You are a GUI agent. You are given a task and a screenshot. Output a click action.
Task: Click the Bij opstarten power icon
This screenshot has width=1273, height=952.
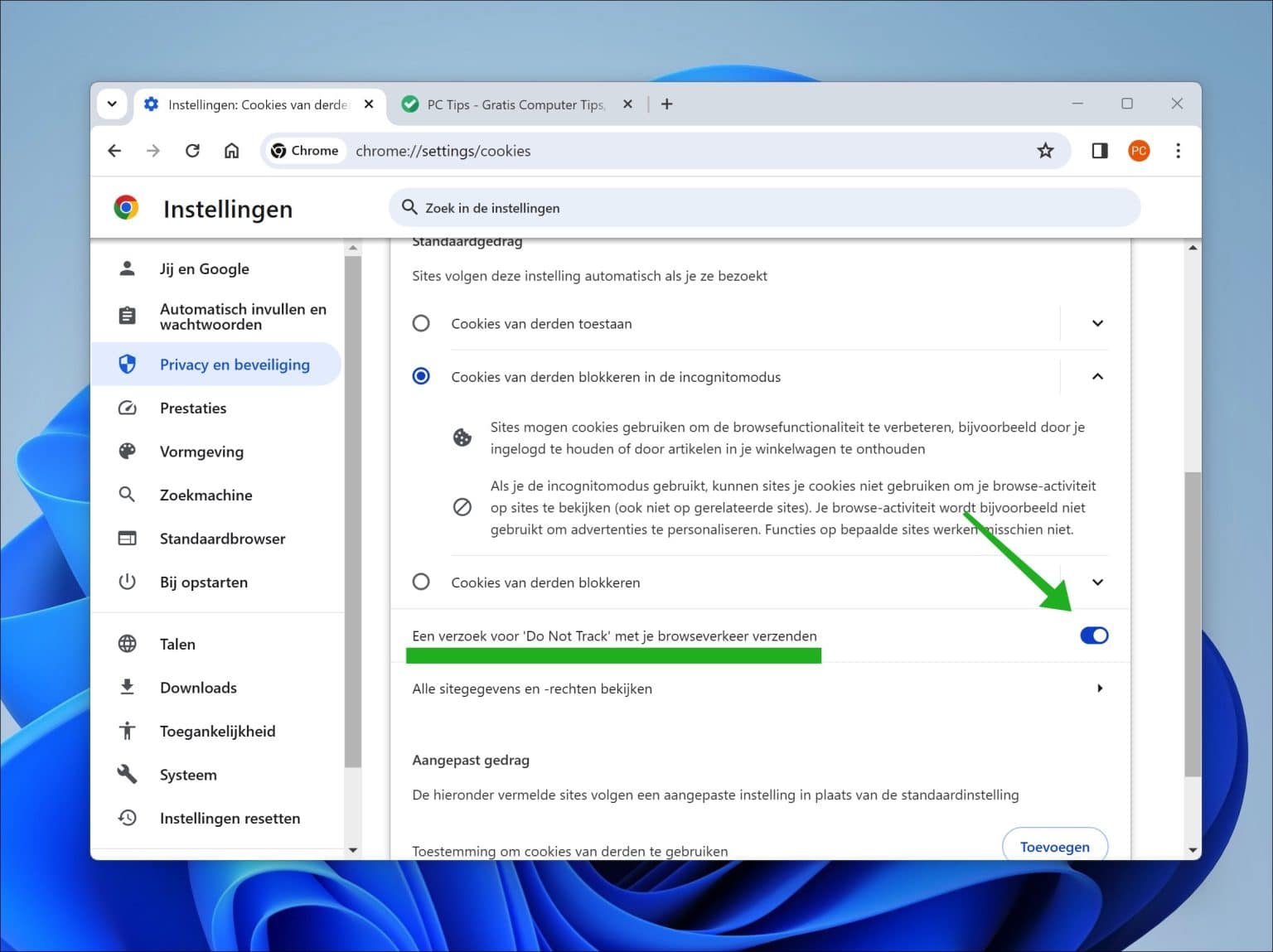128,582
